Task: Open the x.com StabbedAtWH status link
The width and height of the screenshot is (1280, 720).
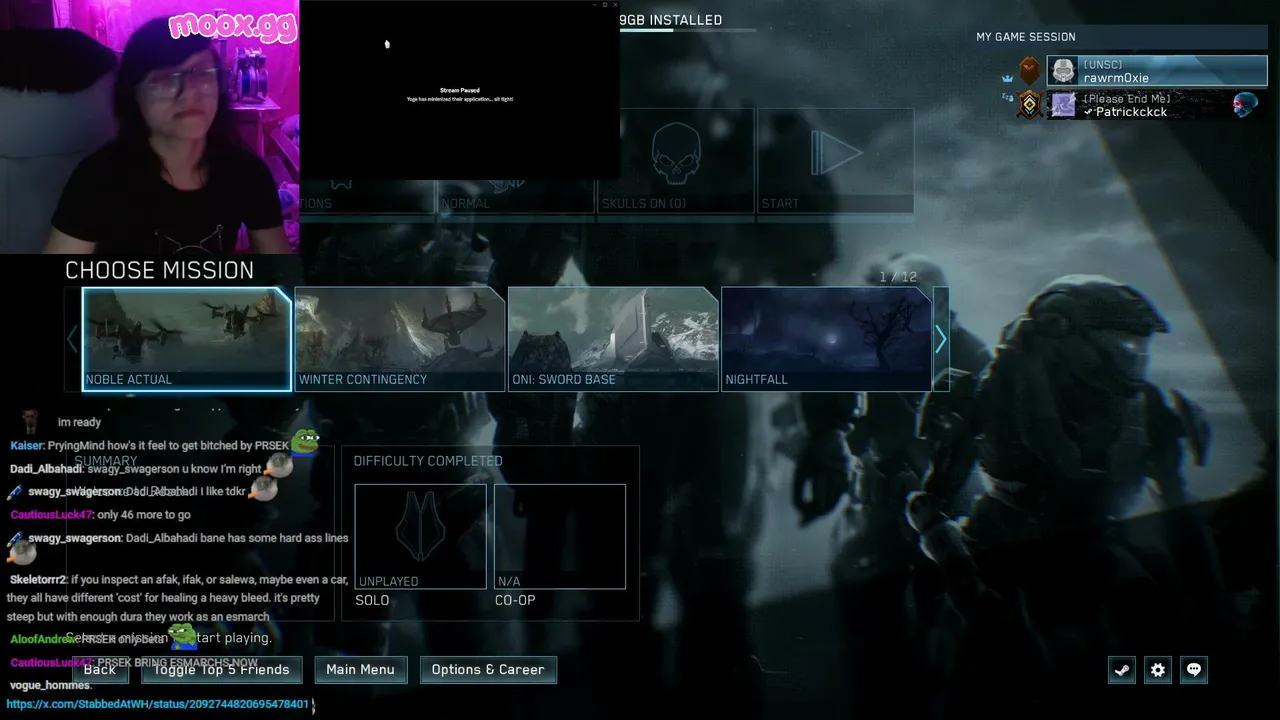Action: (x=158, y=704)
